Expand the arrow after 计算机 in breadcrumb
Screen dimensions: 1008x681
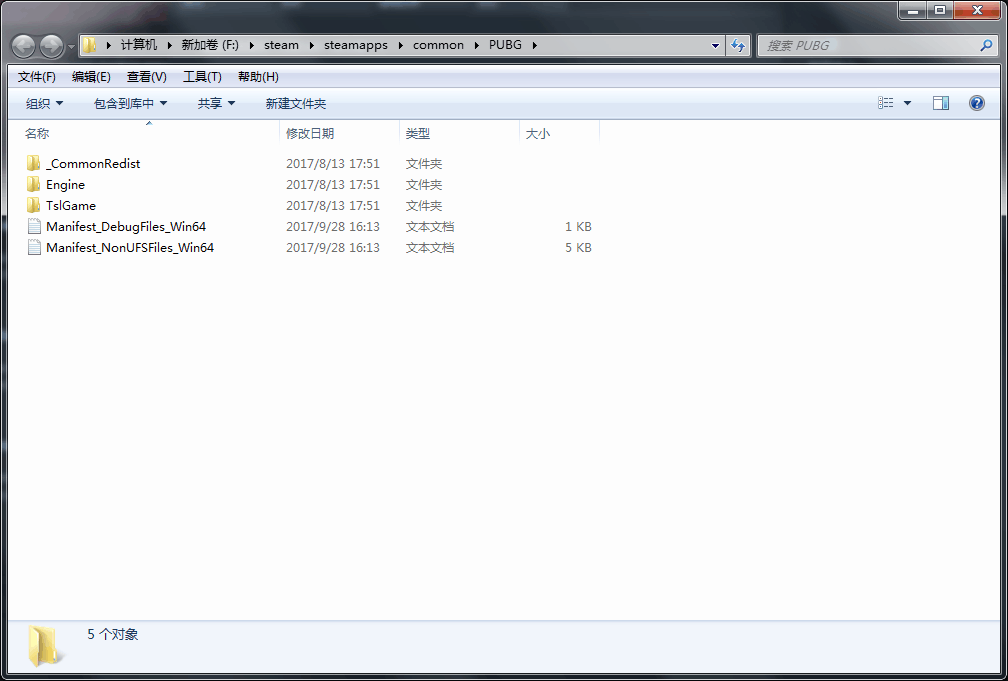[x=170, y=45]
